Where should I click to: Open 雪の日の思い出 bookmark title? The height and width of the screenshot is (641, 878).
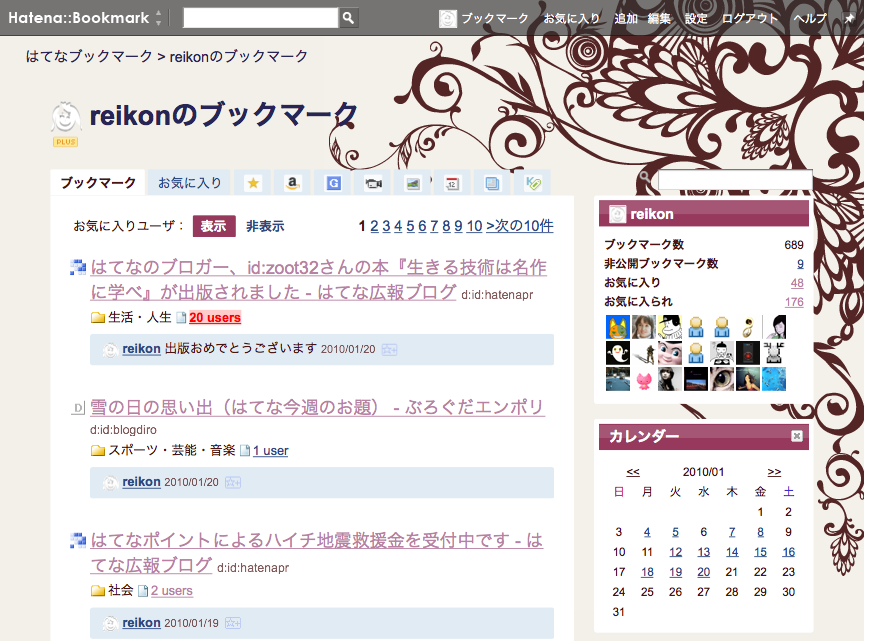[x=317, y=407]
